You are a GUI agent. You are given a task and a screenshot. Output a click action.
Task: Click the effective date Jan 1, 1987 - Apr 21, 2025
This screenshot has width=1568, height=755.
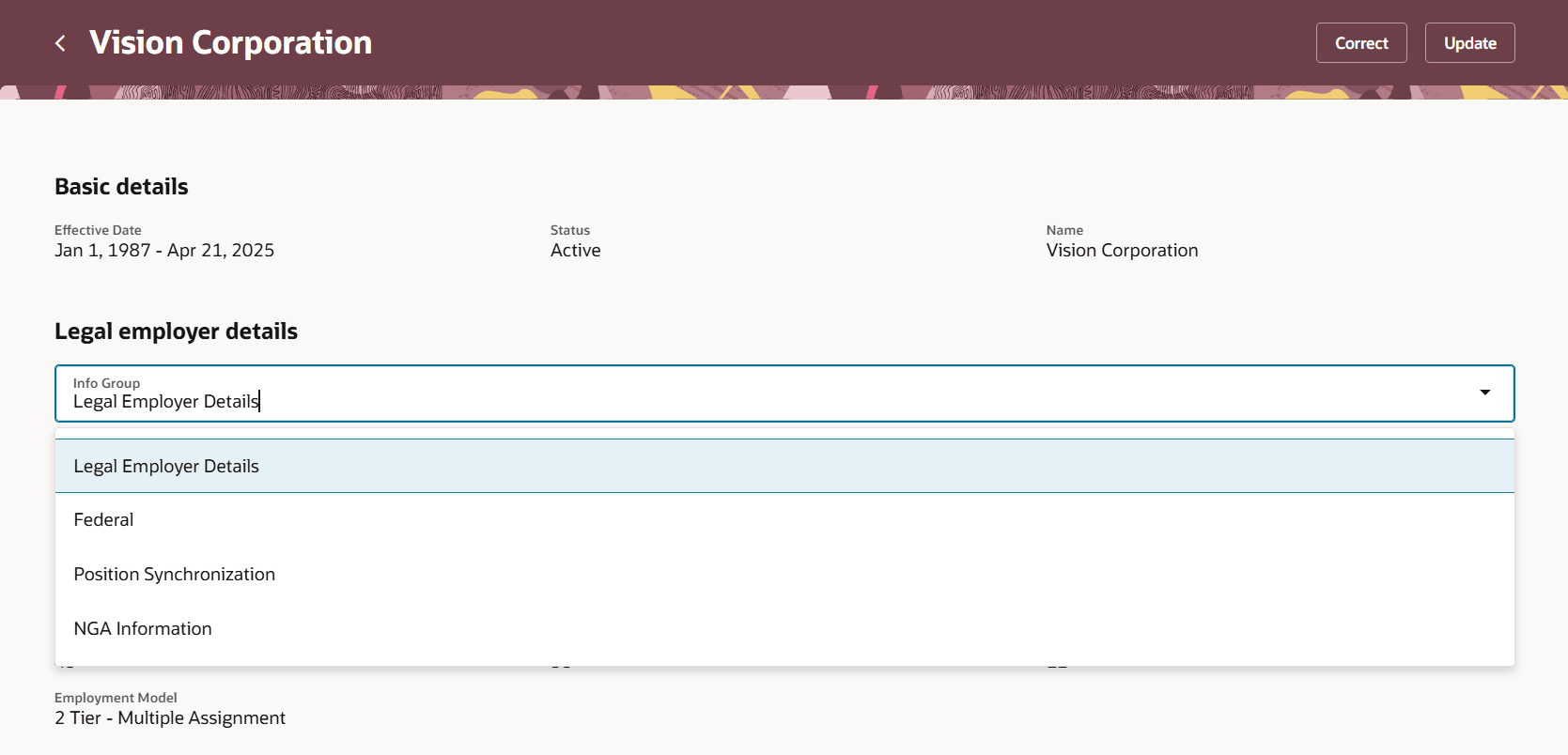(x=164, y=251)
